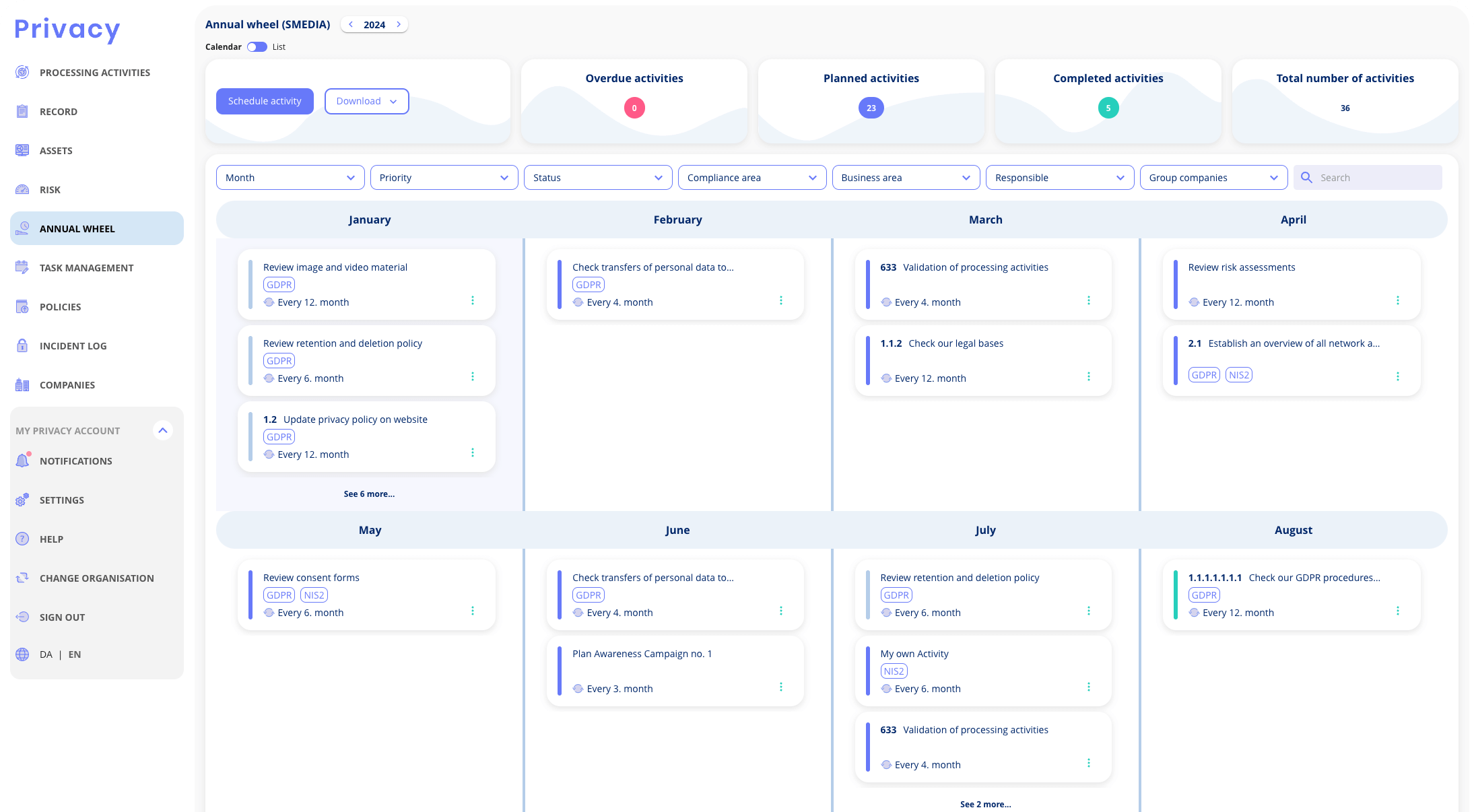Click the Processing Activities sidebar icon
This screenshot has width=1474, height=812.
click(x=22, y=72)
